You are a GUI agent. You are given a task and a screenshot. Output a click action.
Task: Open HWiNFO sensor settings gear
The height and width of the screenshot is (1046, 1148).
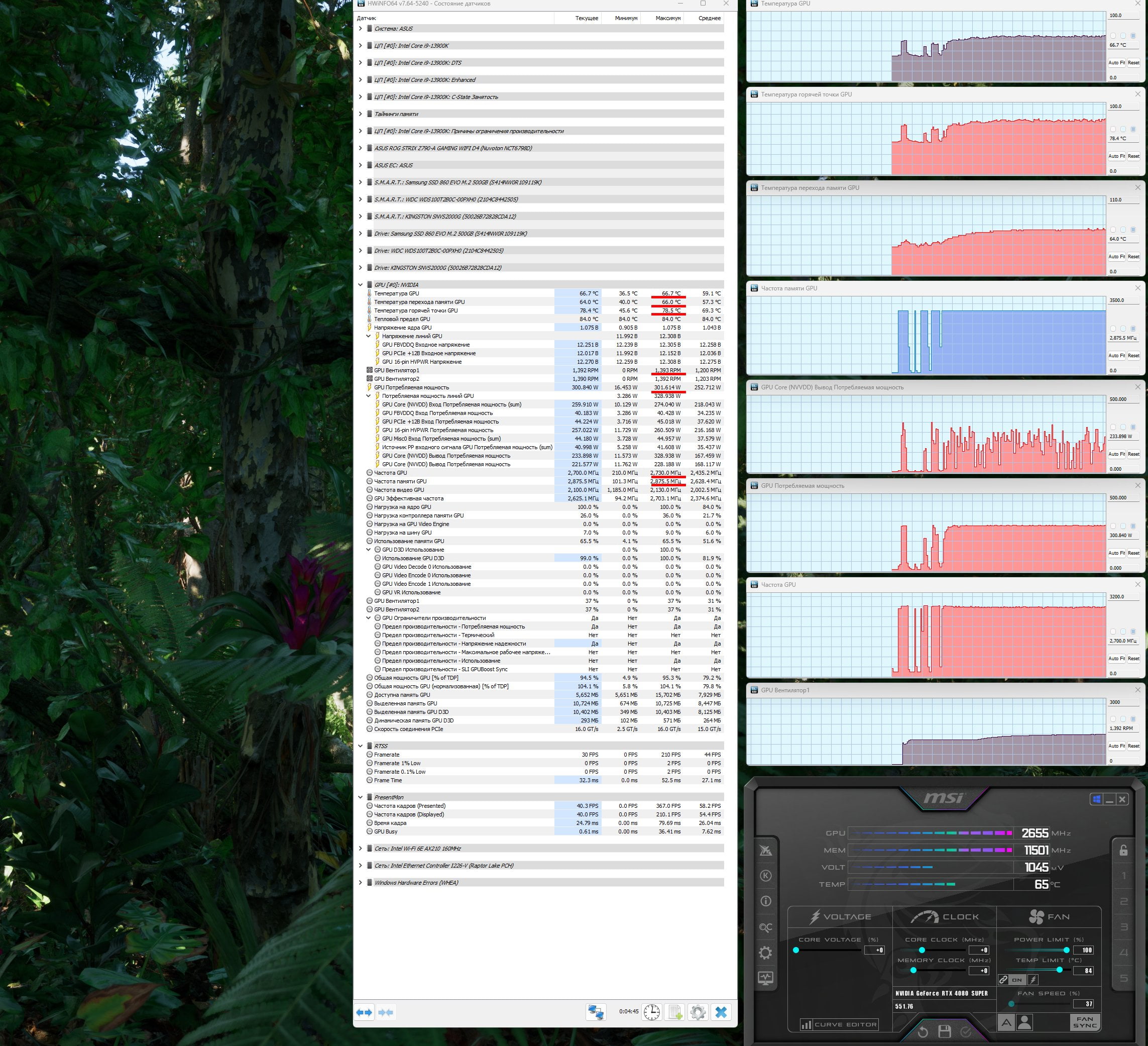[x=698, y=1012]
